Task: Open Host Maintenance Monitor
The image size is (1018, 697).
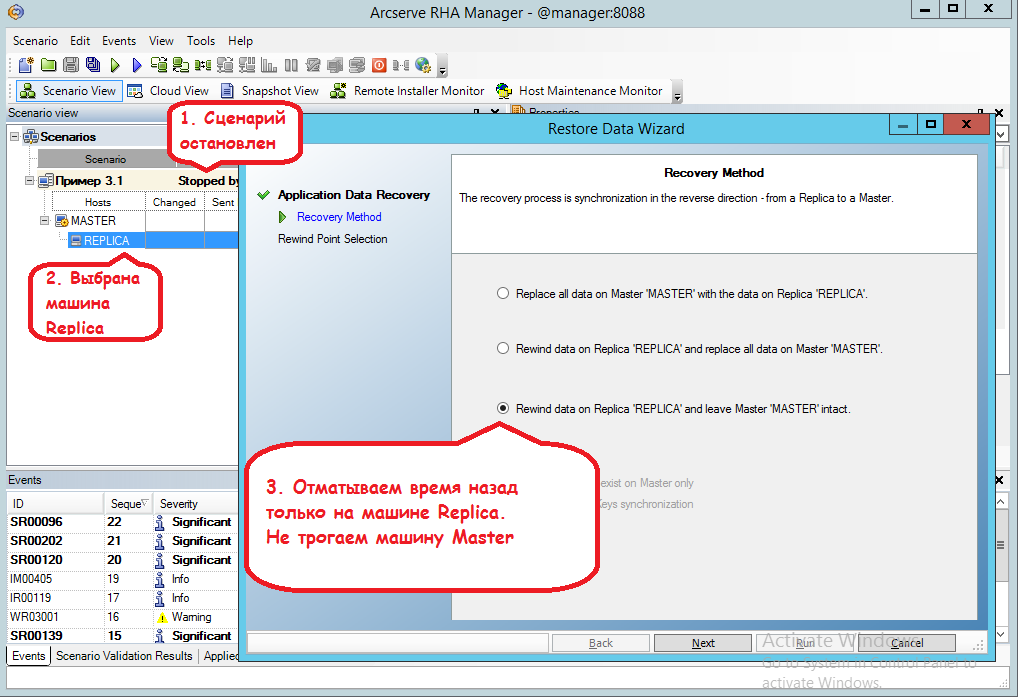Action: coord(579,91)
